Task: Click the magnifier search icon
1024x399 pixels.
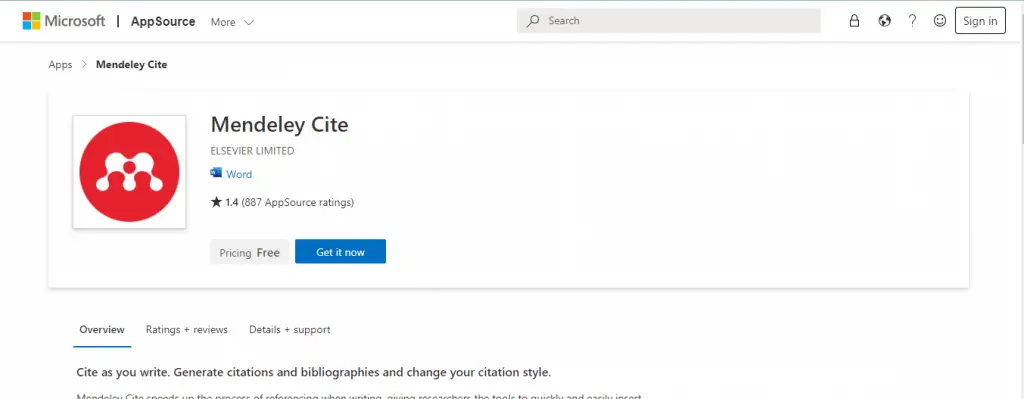Action: (534, 21)
